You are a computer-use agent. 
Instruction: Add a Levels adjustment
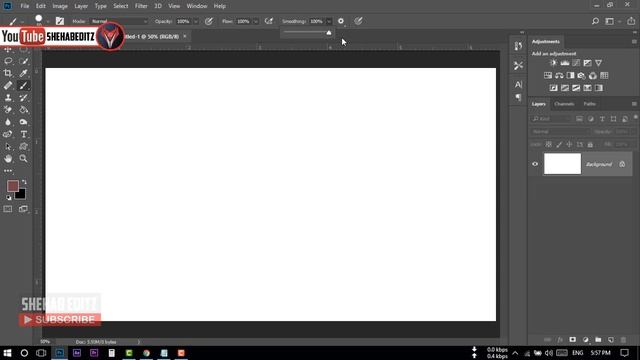(565, 63)
